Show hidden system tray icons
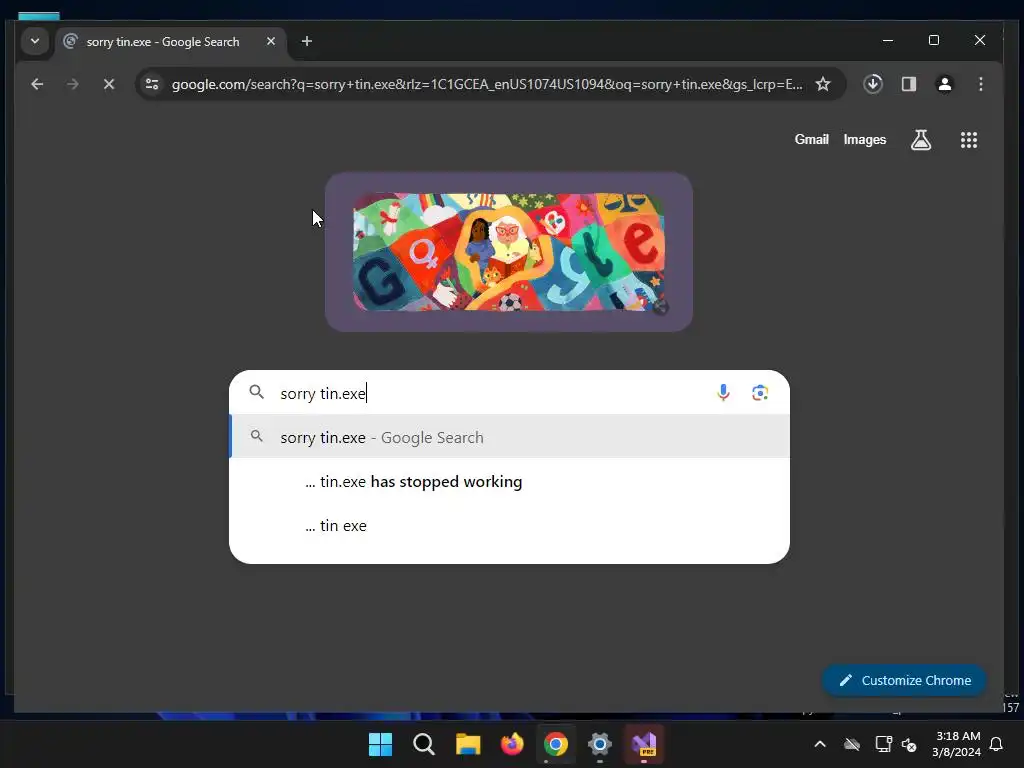This screenshot has width=1024, height=768. (820, 744)
